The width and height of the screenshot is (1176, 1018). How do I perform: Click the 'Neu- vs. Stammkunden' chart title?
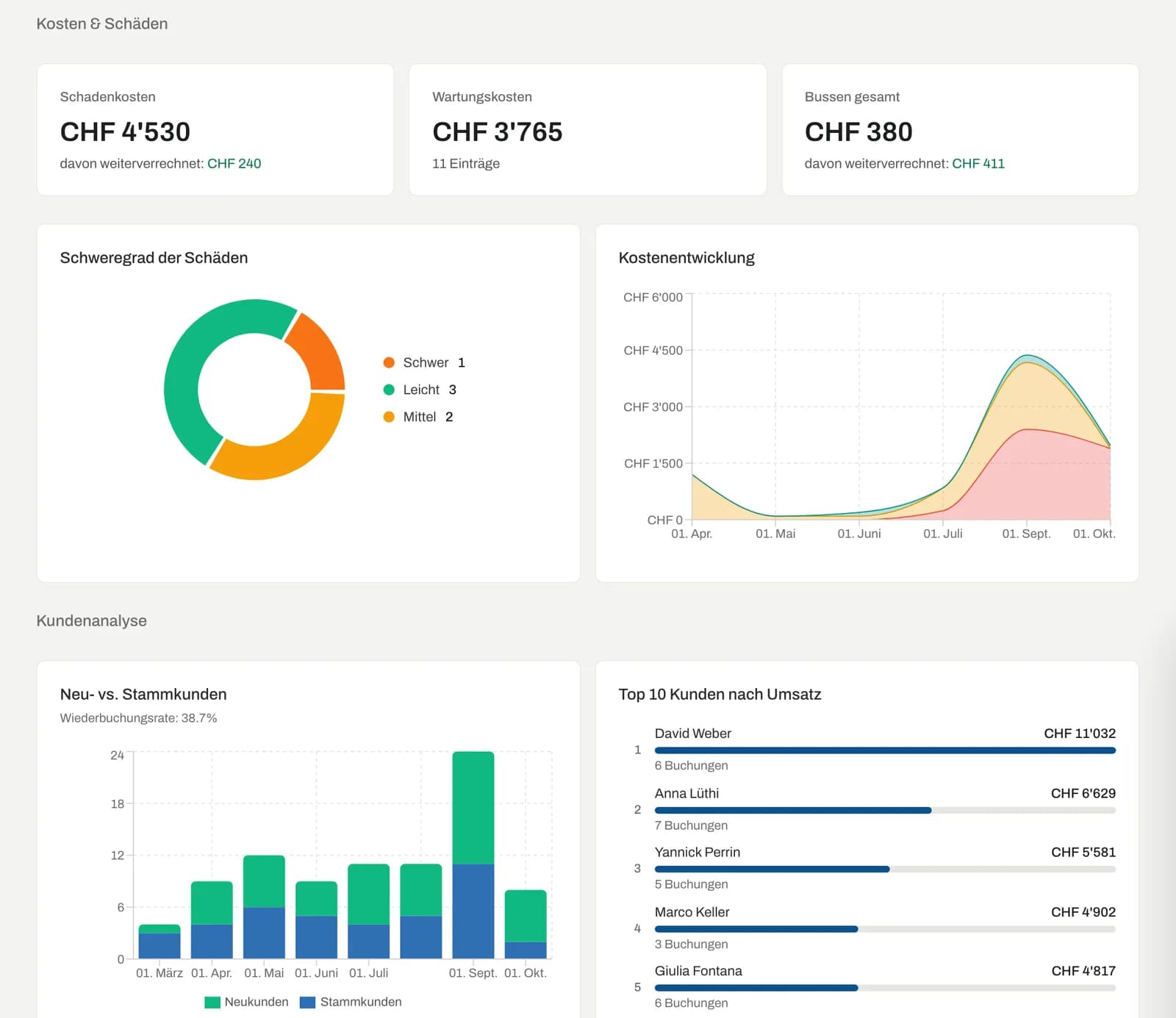(143, 695)
